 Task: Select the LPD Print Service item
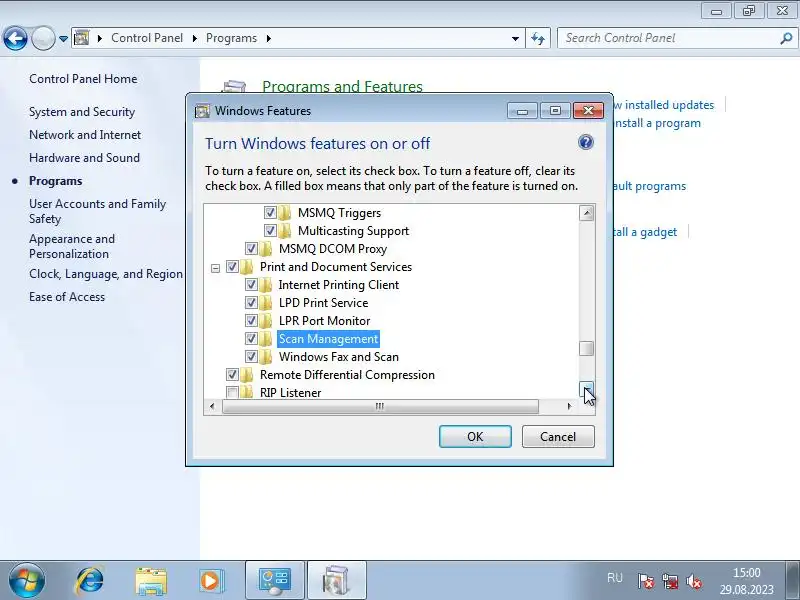(x=323, y=303)
